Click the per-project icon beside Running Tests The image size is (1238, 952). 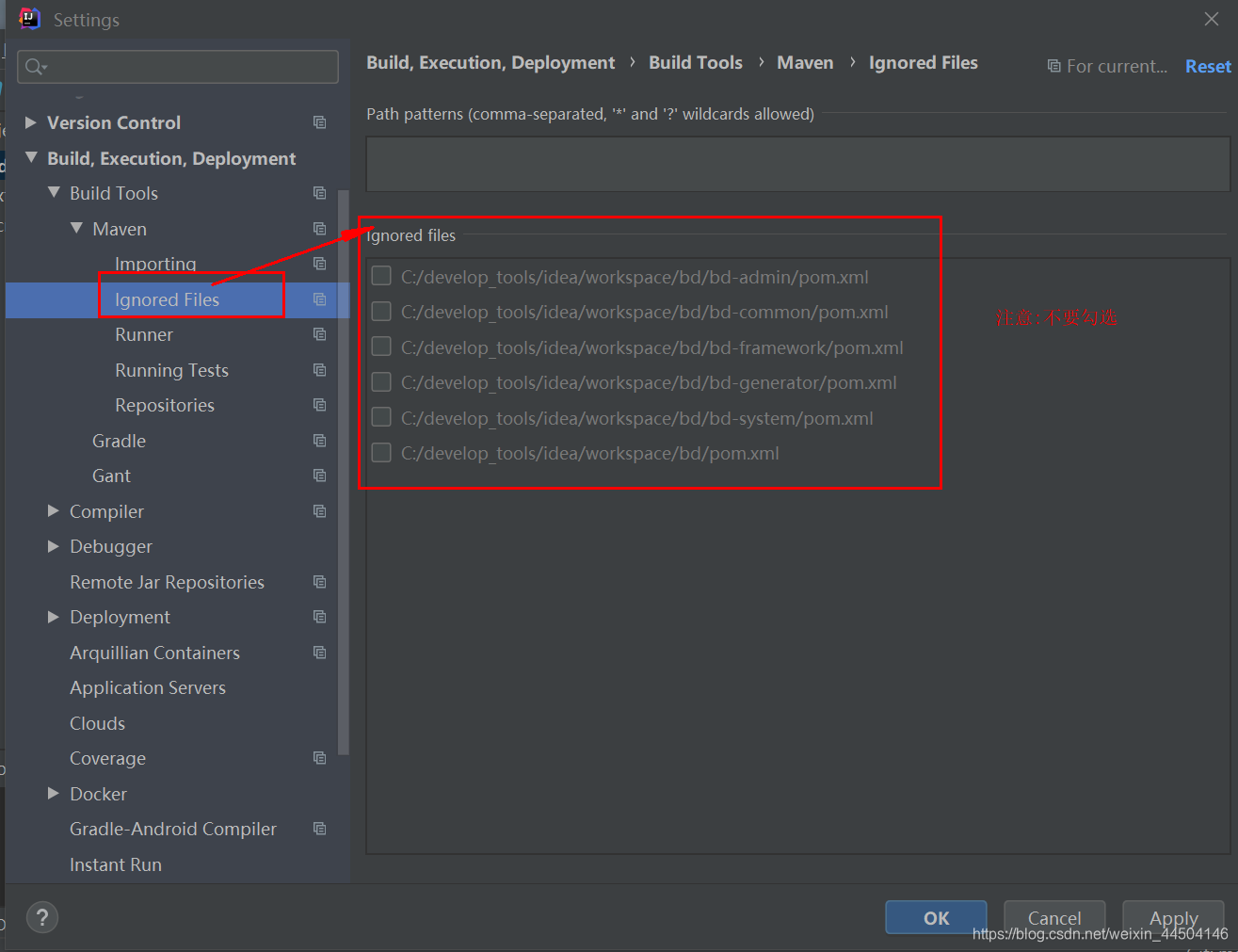(319, 370)
